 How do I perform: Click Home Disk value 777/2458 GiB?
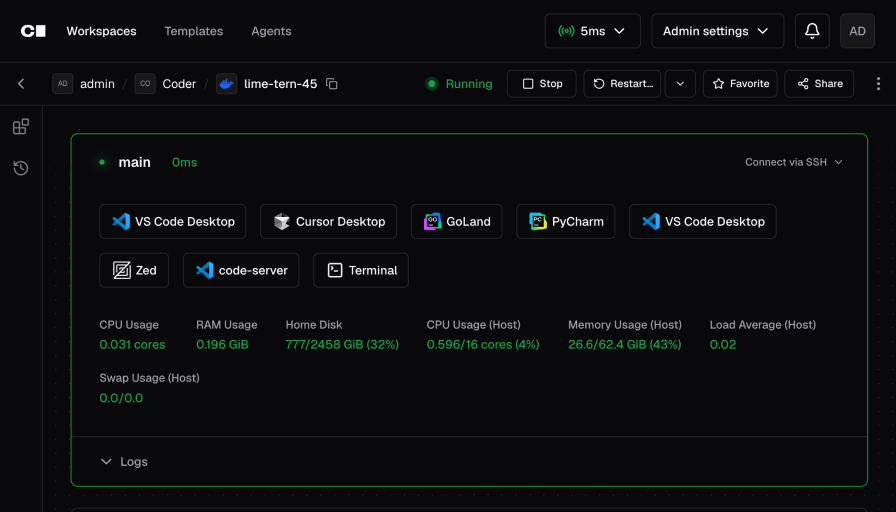click(342, 345)
